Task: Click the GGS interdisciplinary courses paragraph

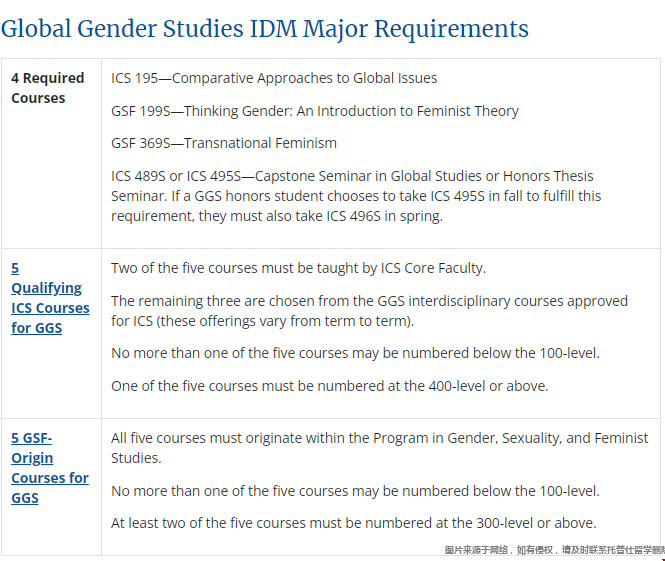Action: [x=369, y=311]
